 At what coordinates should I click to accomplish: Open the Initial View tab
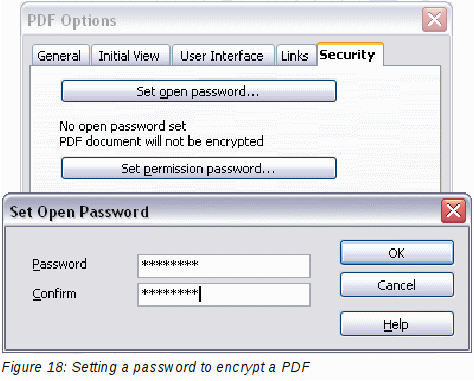(130, 55)
